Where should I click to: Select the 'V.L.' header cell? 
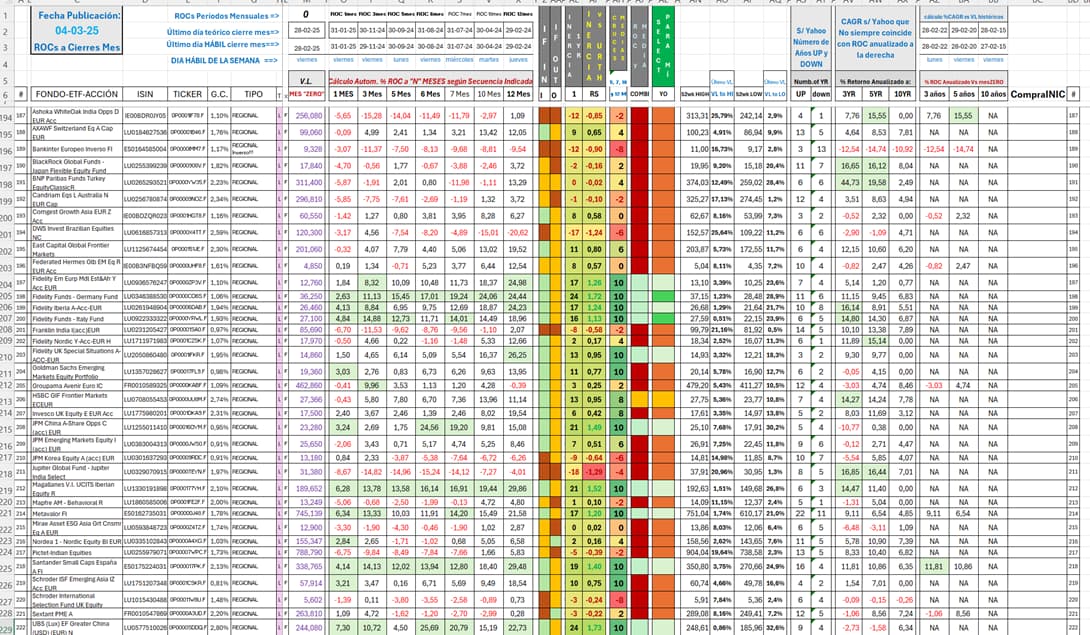pyautogui.click(x=306, y=81)
